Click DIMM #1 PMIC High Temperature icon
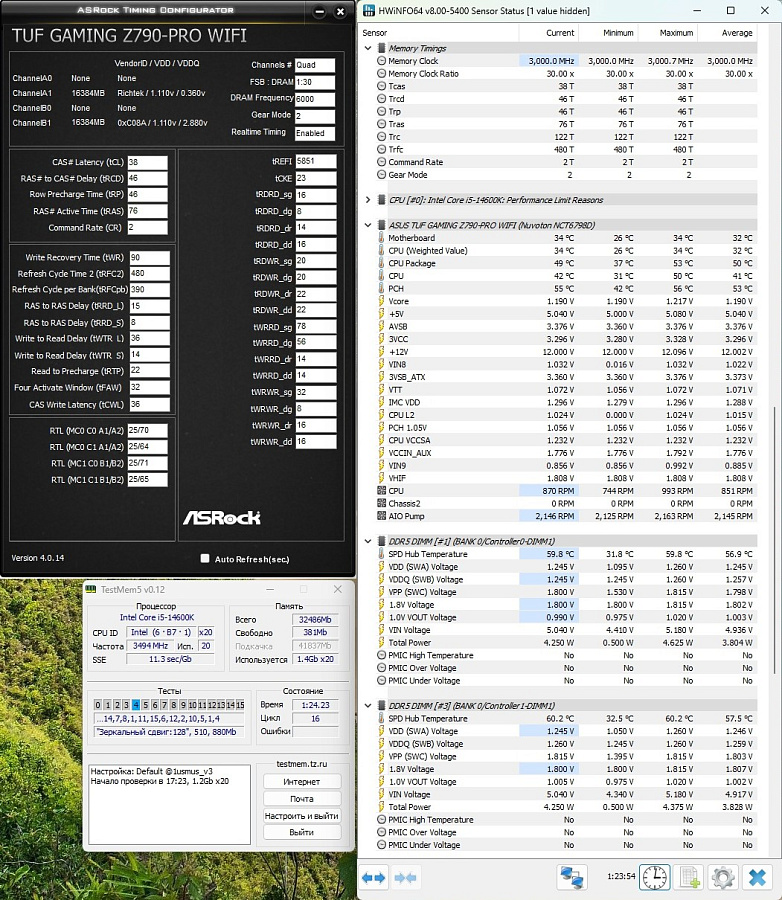This screenshot has width=782, height=900. pos(381,655)
